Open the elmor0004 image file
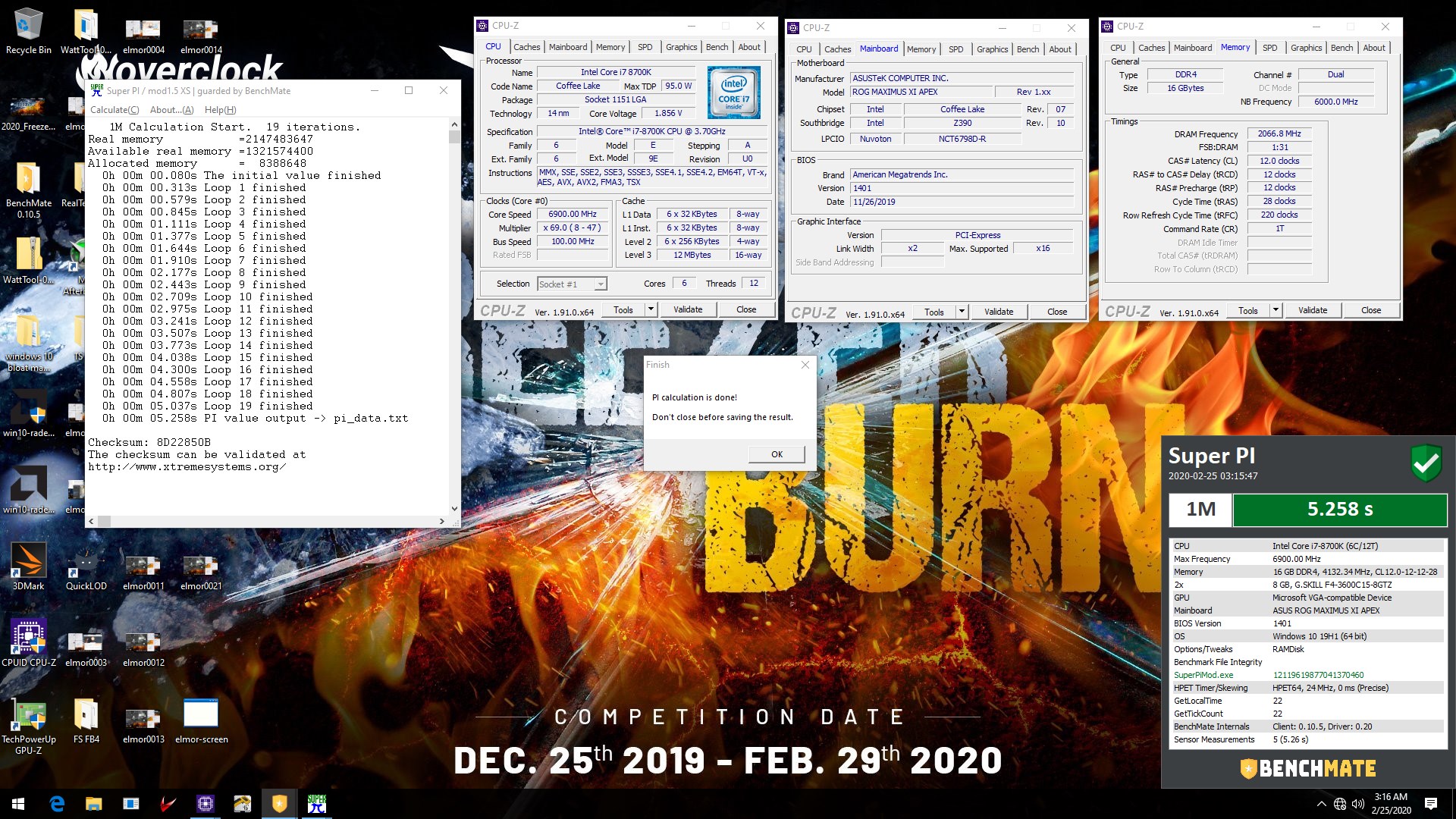The width and height of the screenshot is (1456, 819). pyautogui.click(x=143, y=35)
